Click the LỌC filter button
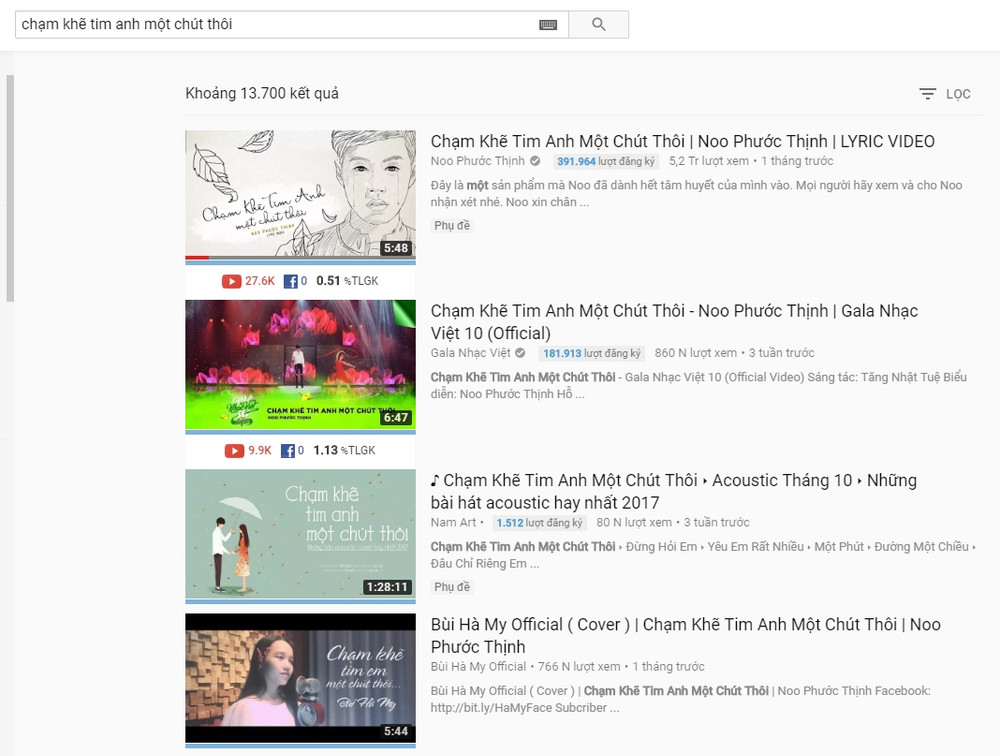This screenshot has width=1000, height=756. coord(945,94)
